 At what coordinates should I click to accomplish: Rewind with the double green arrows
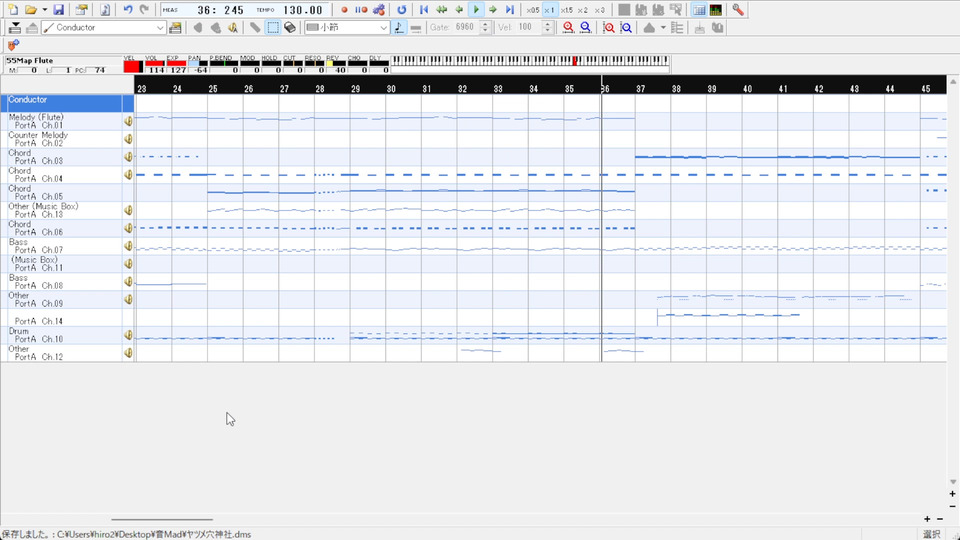tap(441, 10)
